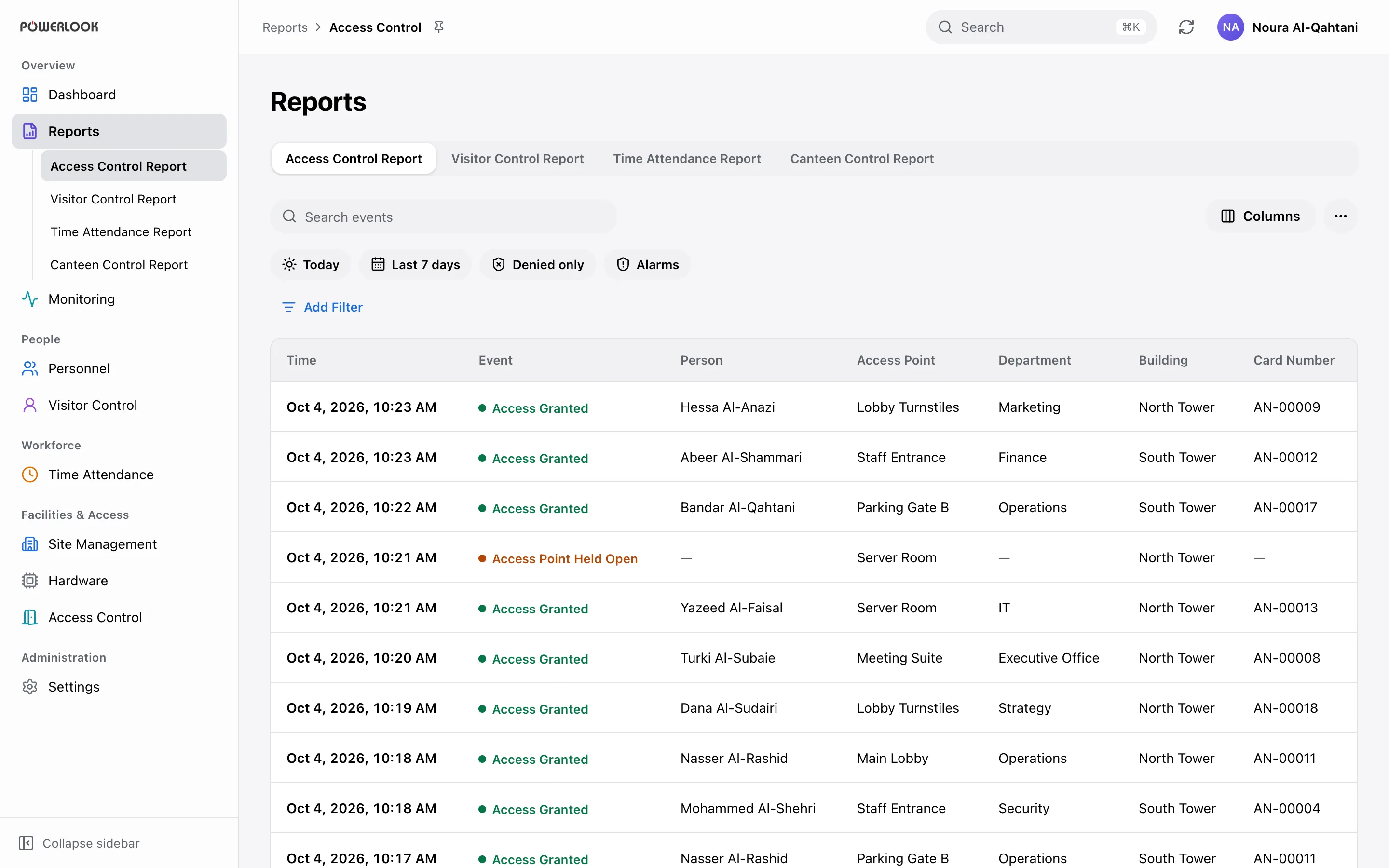The image size is (1389, 868).
Task: Click the Columns button
Action: (1260, 217)
